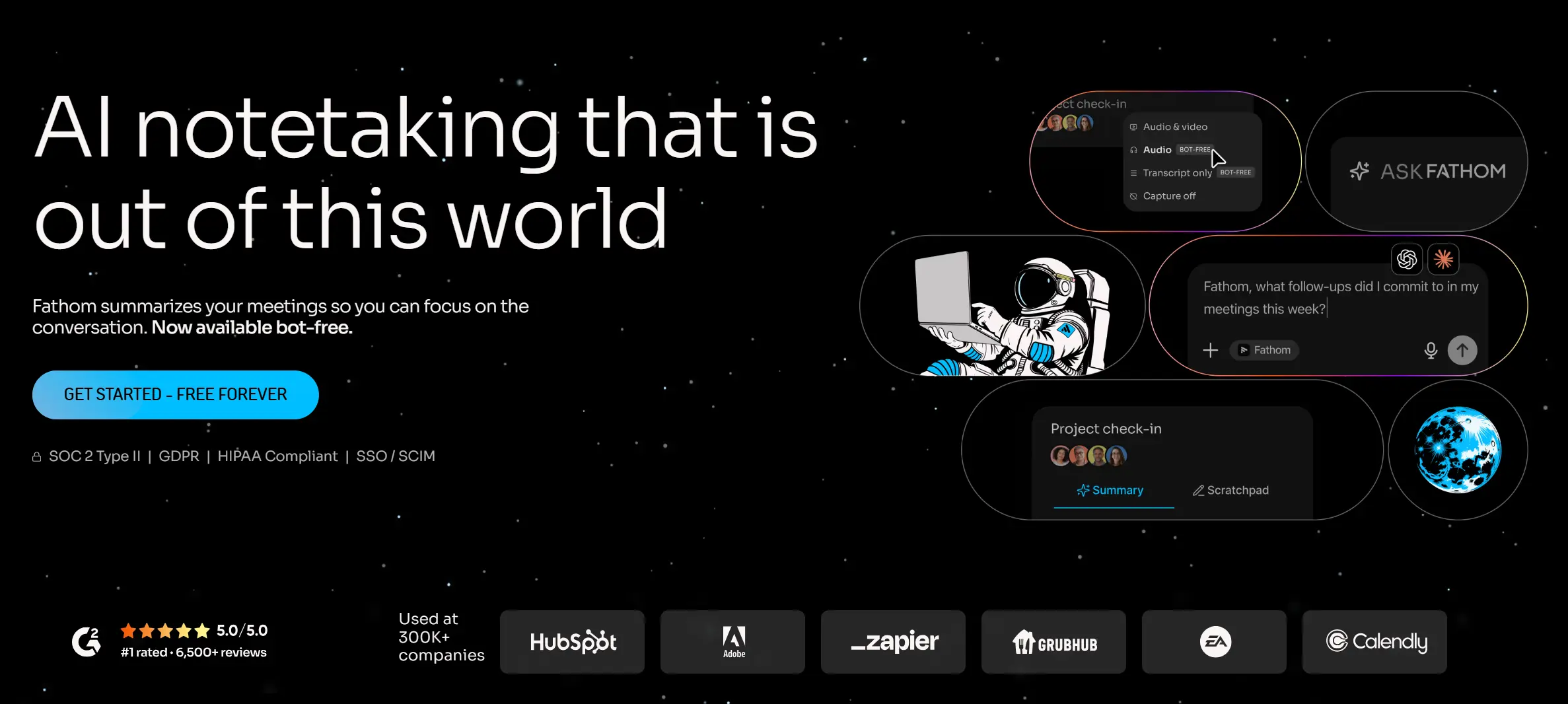
Task: Open the Grubhub logo card
Action: (1053, 642)
